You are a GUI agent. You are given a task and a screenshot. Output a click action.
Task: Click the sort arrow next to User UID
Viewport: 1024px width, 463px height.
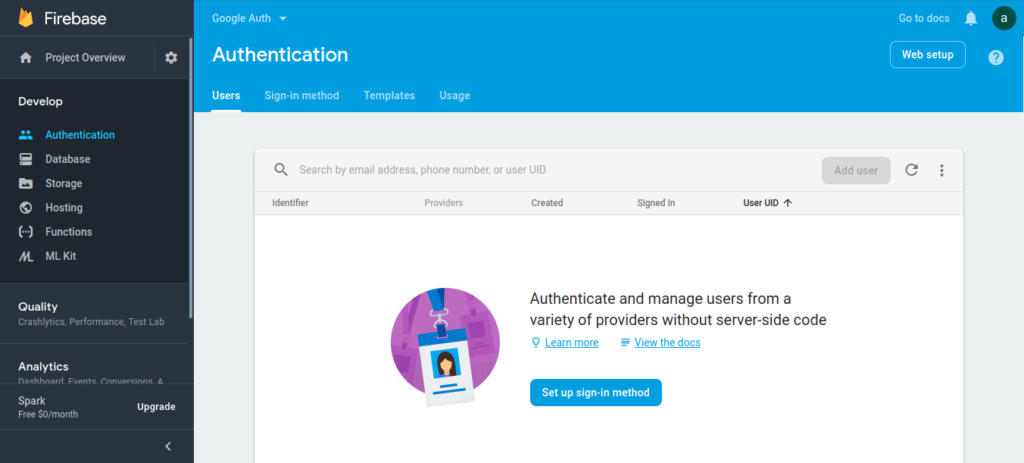(788, 203)
